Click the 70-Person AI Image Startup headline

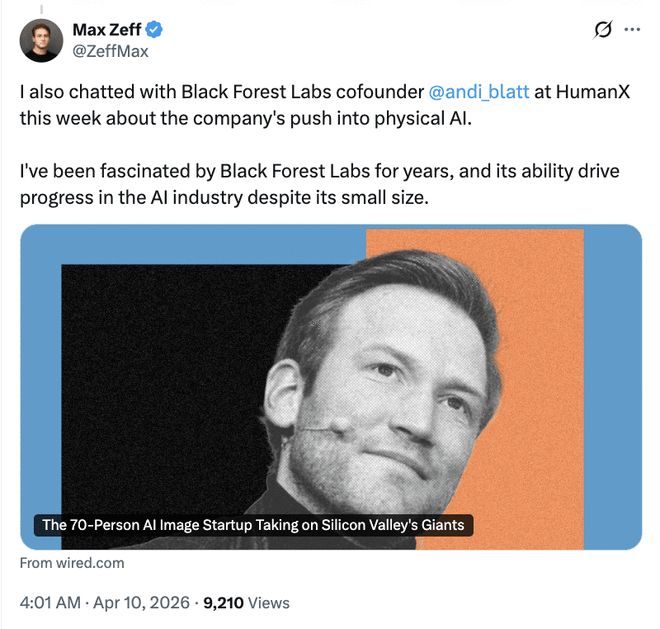(x=253, y=525)
